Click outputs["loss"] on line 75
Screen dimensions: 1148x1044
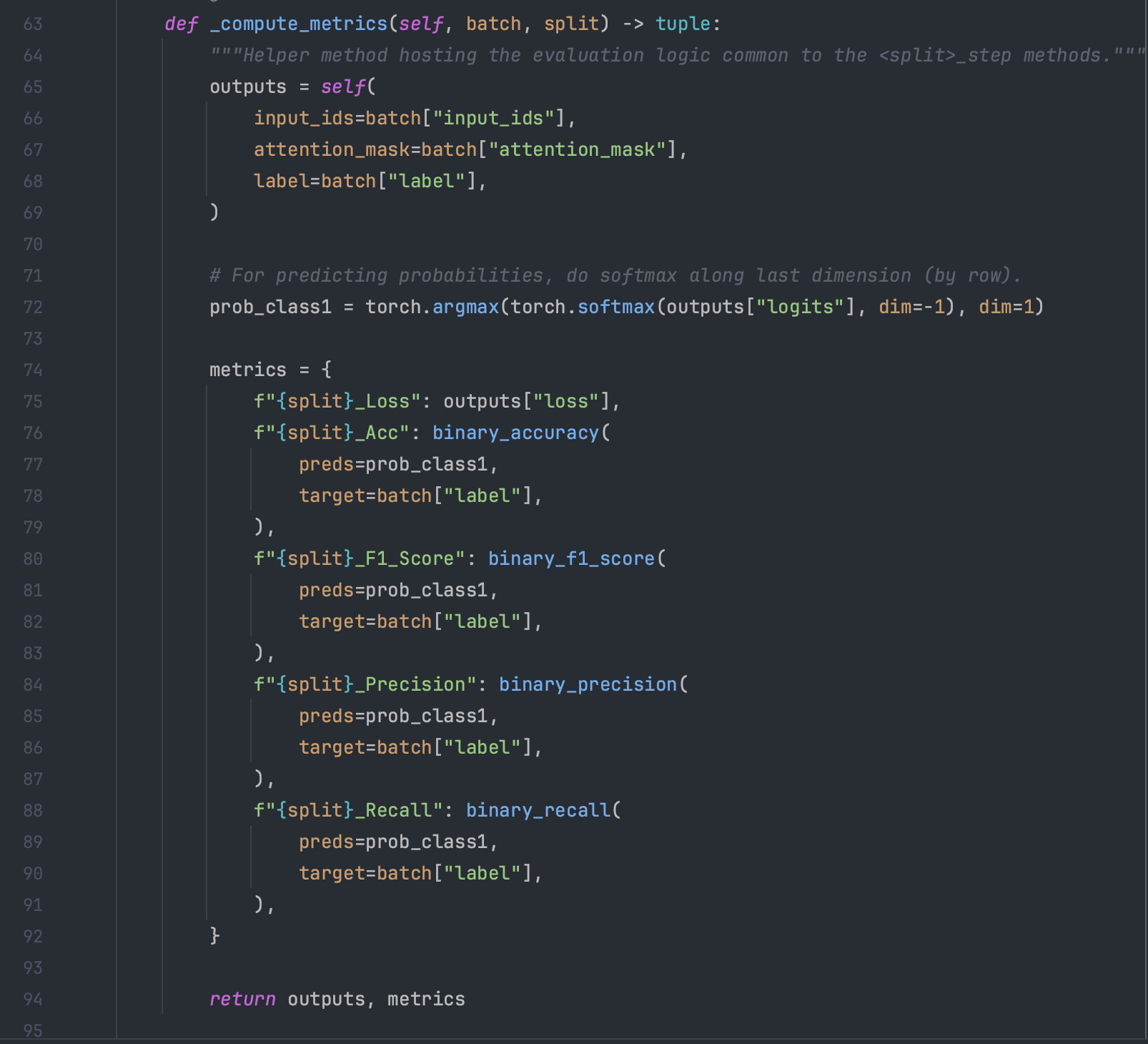tap(527, 402)
